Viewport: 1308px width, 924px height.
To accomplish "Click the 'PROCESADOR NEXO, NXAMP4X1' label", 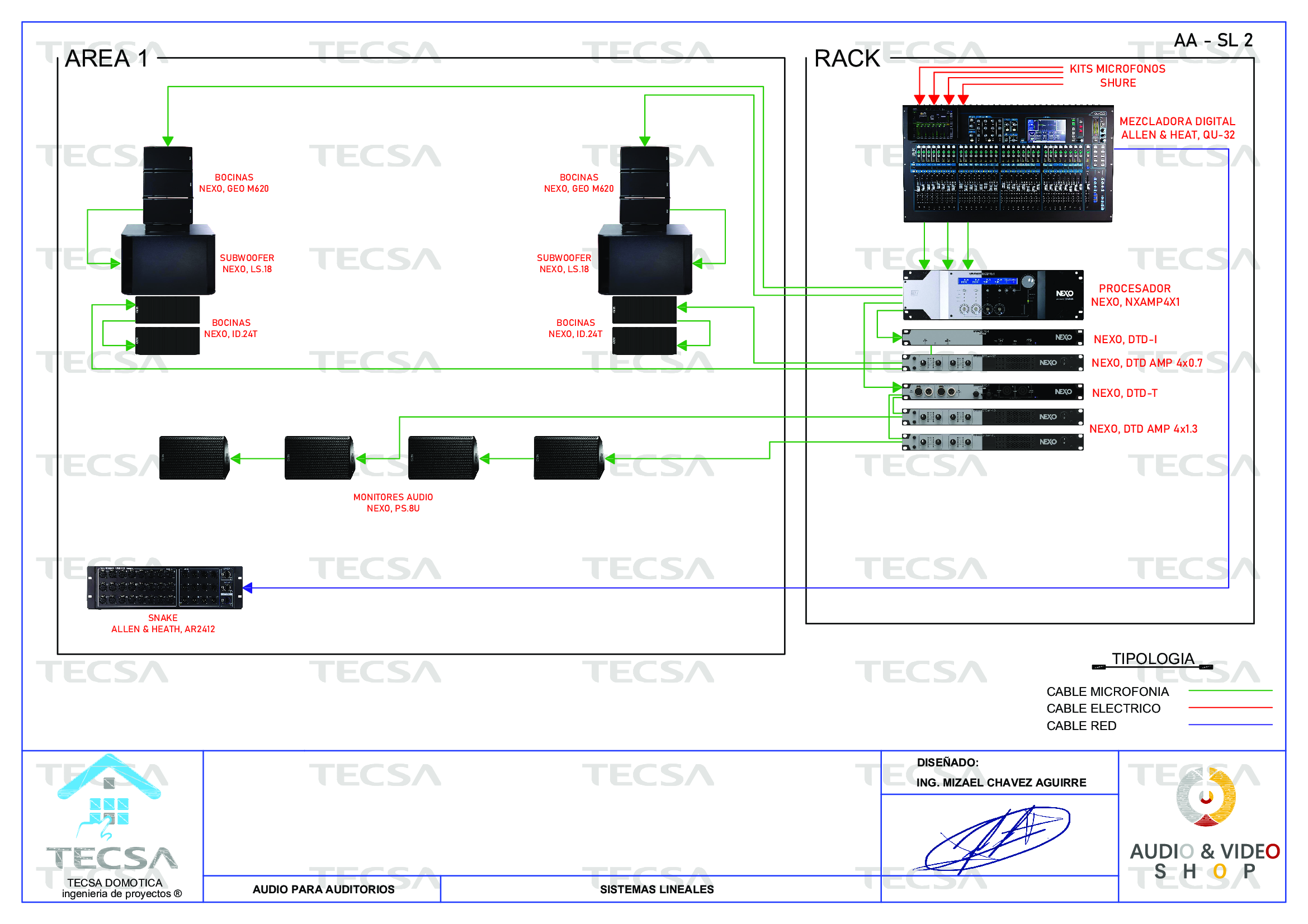I will (1135, 296).
